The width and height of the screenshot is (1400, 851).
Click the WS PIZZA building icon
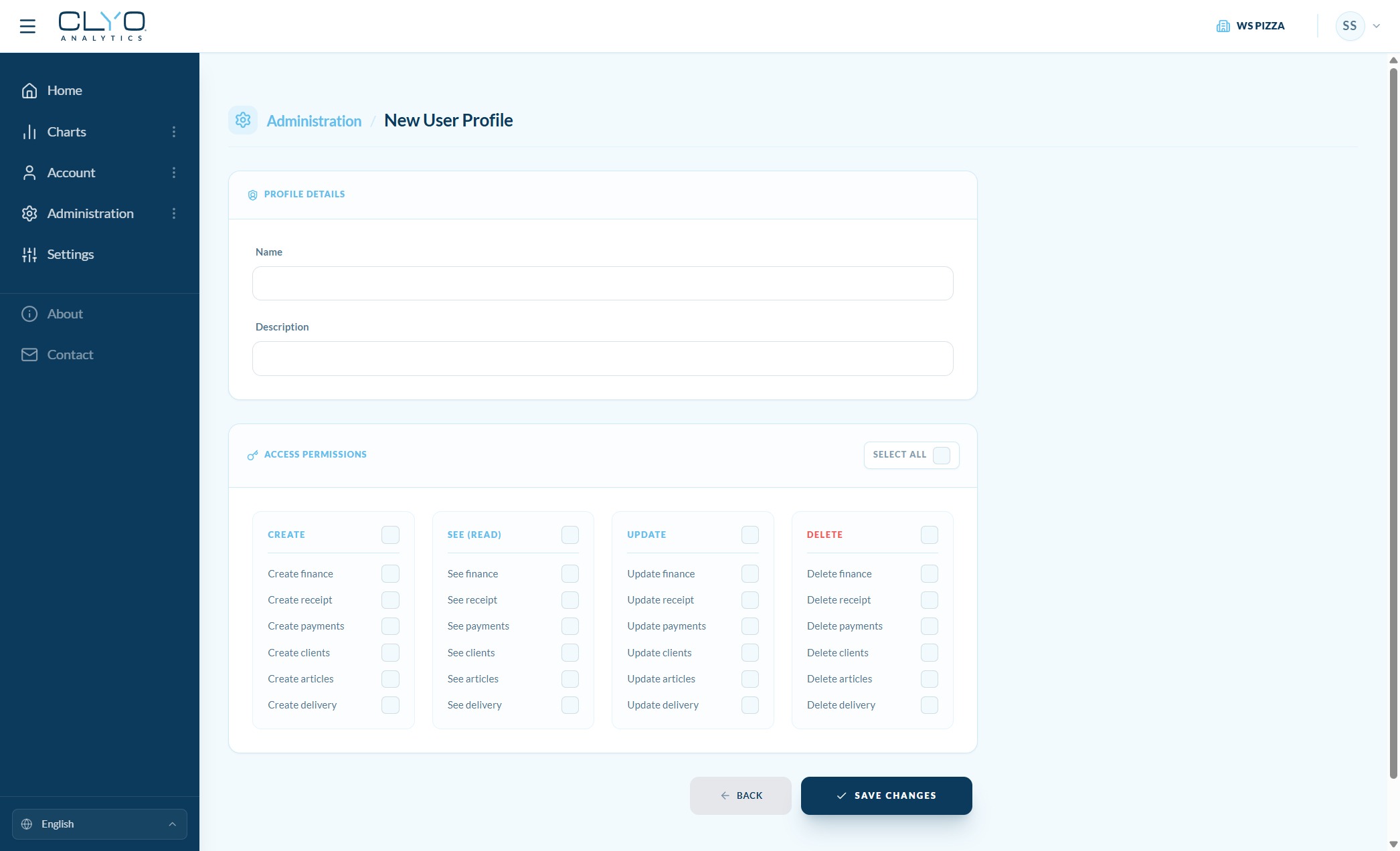pos(1223,26)
